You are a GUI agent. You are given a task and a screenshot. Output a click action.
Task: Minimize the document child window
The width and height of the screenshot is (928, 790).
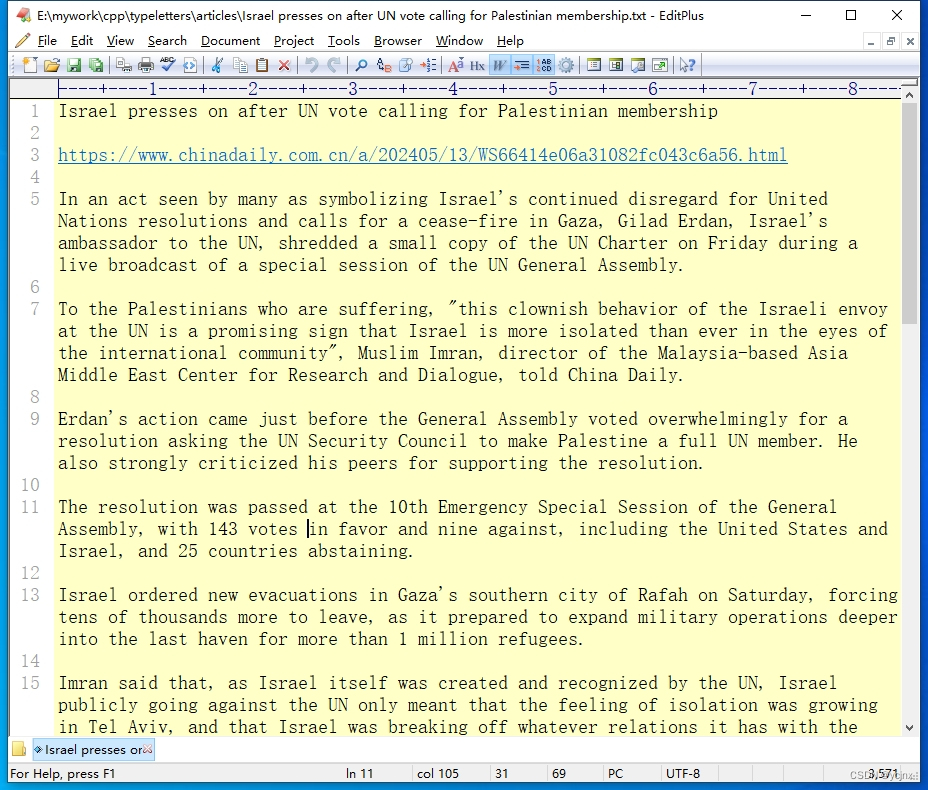[x=871, y=41]
